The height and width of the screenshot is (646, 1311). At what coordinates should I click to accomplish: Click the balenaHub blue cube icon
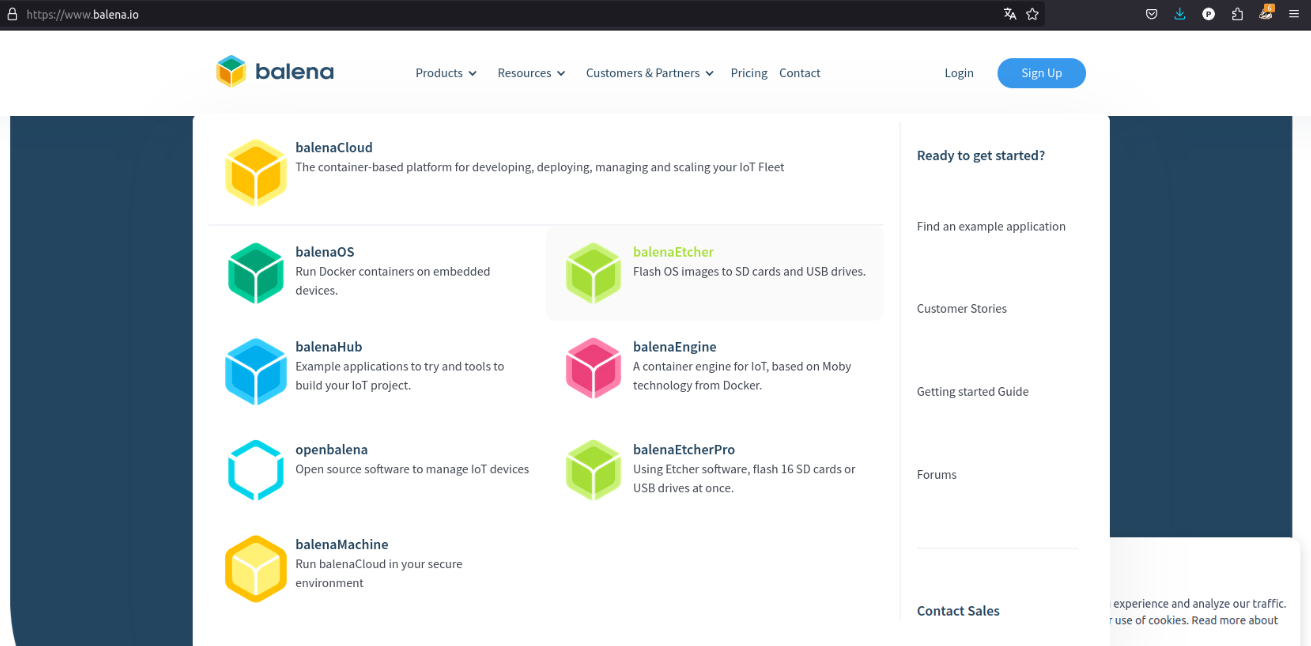(x=256, y=371)
